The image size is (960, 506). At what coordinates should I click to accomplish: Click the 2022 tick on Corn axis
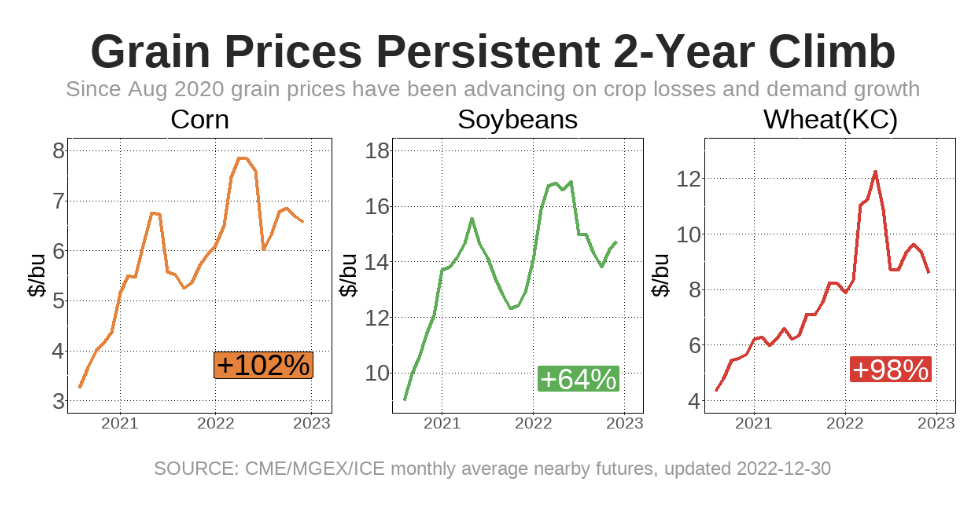tap(215, 423)
